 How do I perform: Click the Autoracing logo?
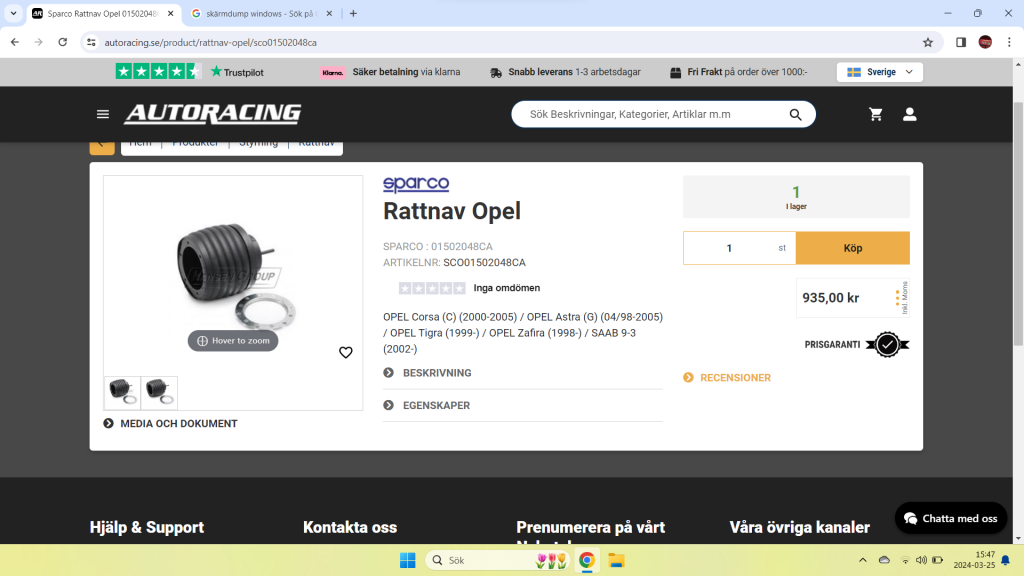click(213, 114)
